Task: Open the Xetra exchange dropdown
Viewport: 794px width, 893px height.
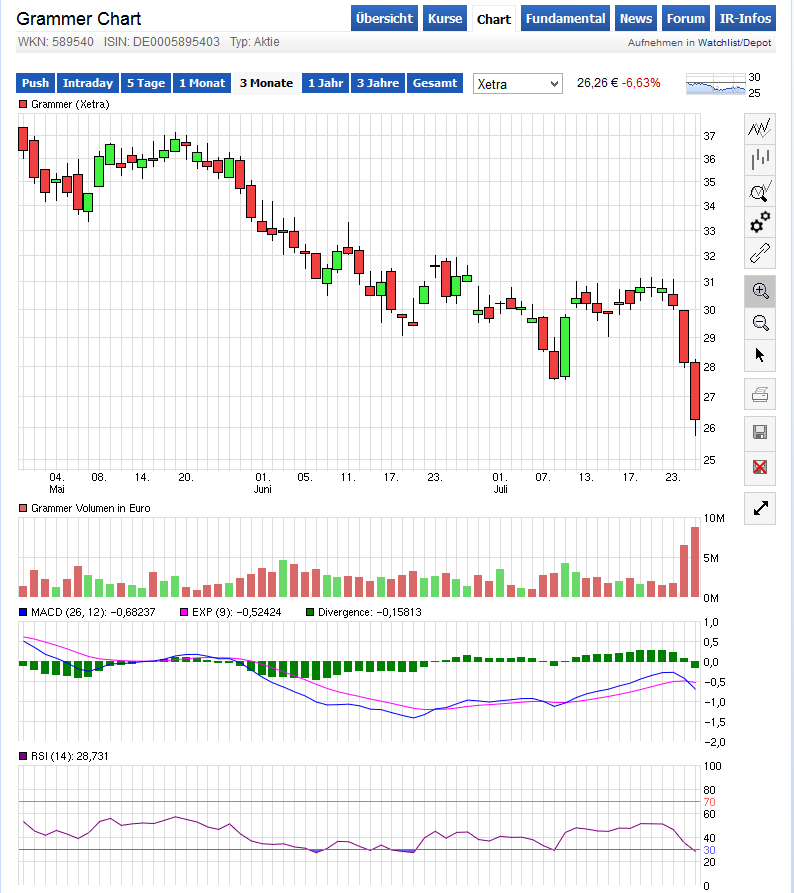Action: (518, 84)
